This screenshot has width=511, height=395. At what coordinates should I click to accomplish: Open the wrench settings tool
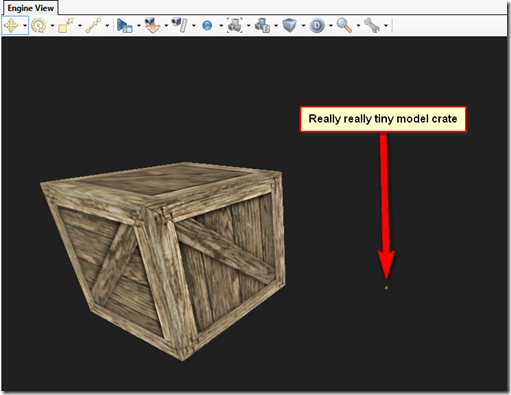click(372, 25)
